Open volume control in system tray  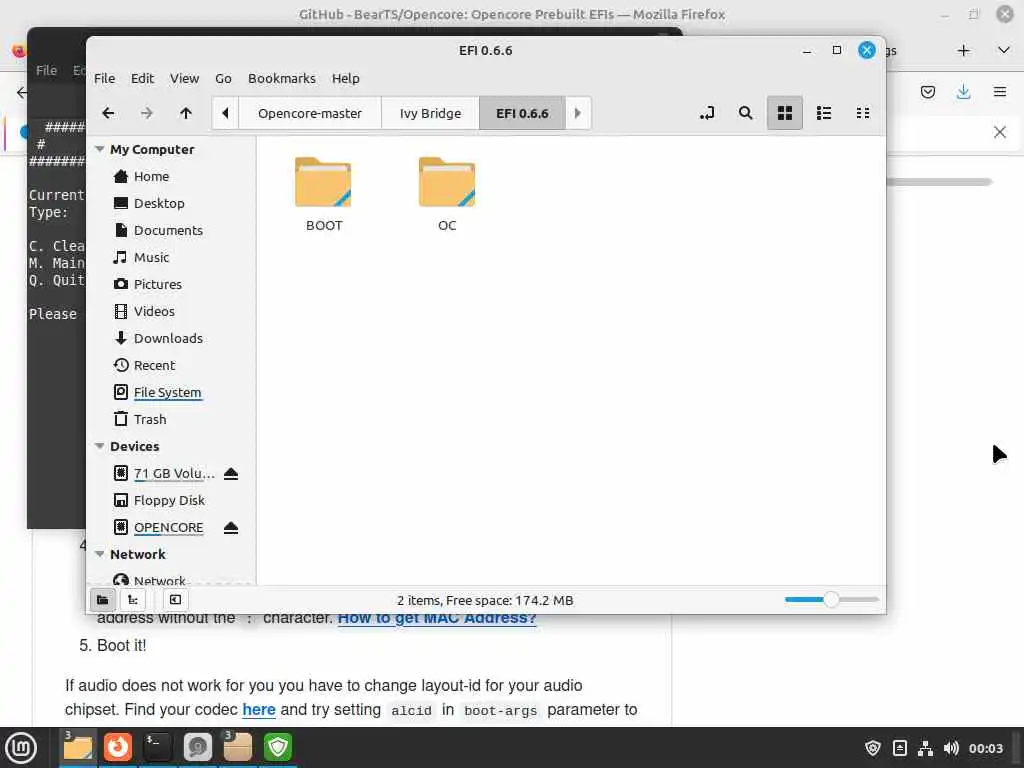(951, 748)
